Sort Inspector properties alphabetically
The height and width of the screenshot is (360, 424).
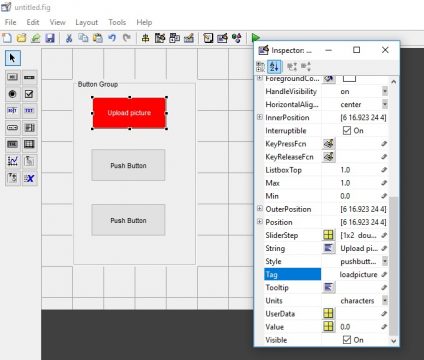[274, 67]
